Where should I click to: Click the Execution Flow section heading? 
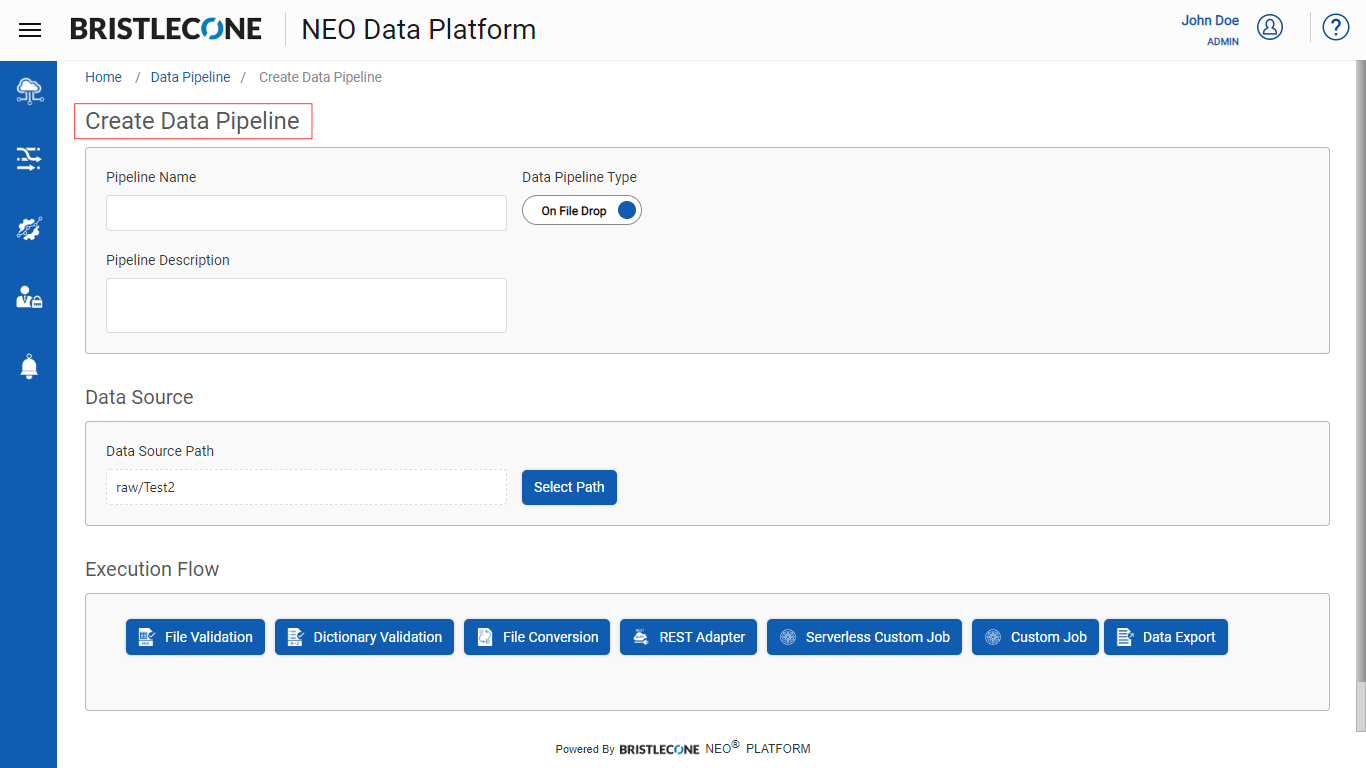152,569
